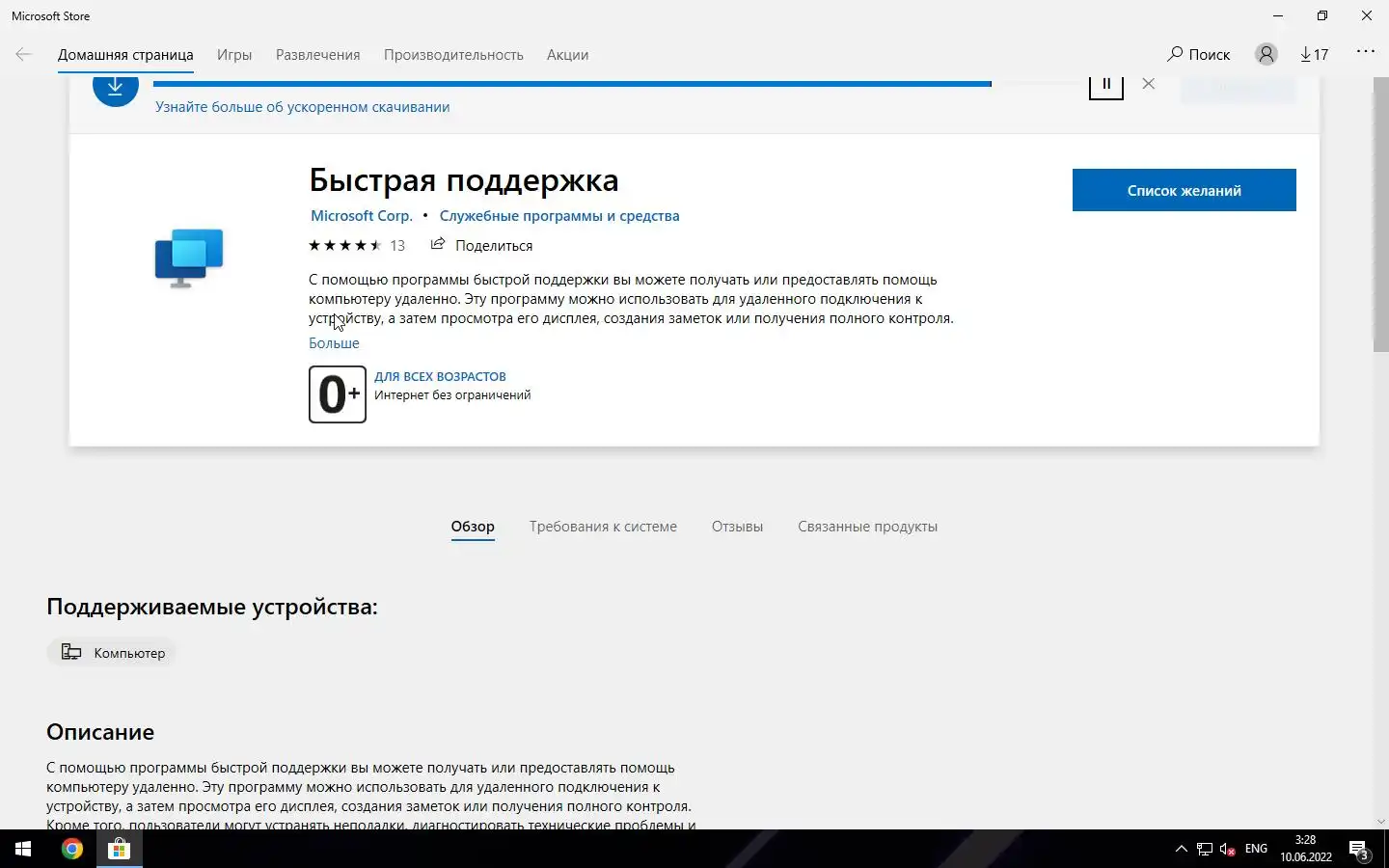Click the Описание heading

[x=100, y=732]
